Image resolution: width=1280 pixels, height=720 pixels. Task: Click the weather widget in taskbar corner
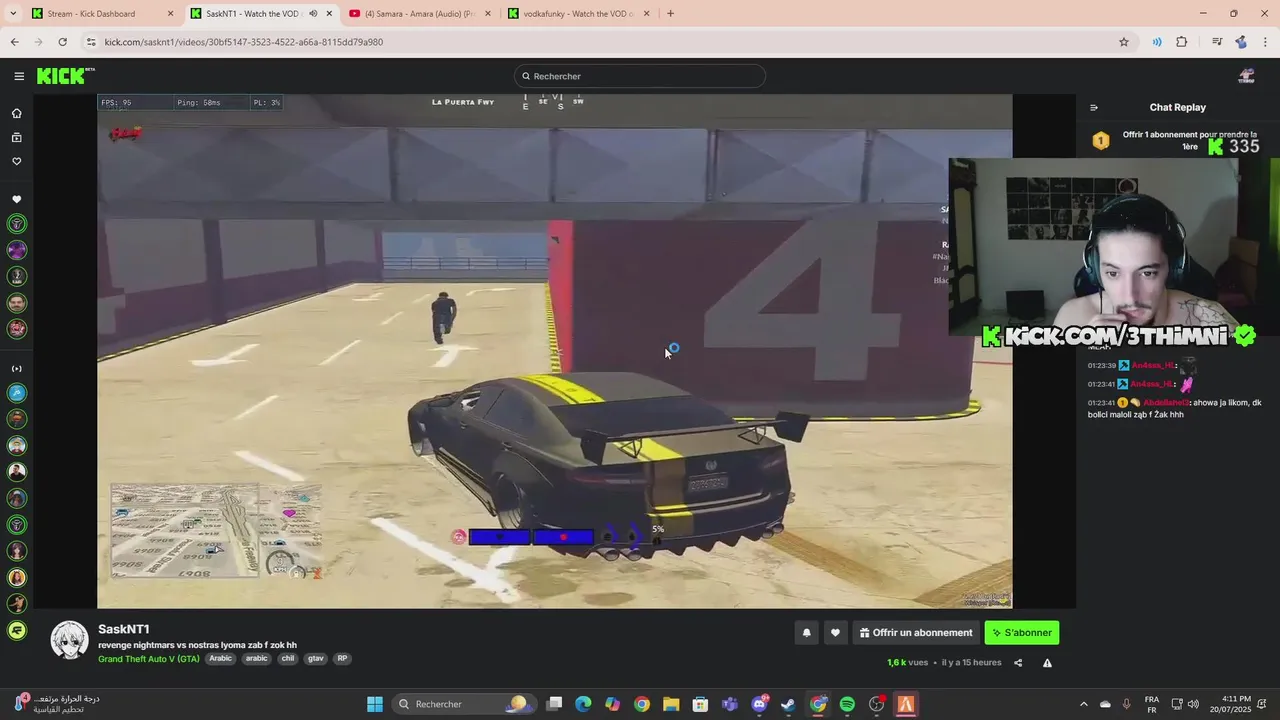(x=58, y=704)
